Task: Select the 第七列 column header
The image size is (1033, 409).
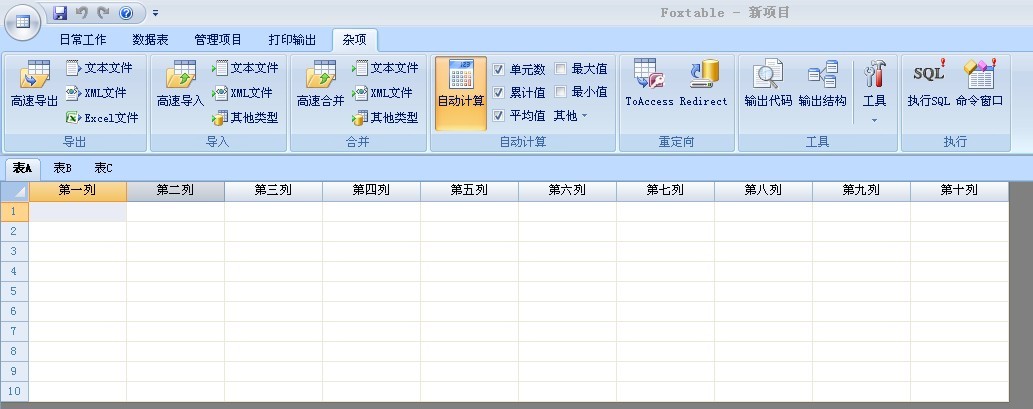Action: 665,191
